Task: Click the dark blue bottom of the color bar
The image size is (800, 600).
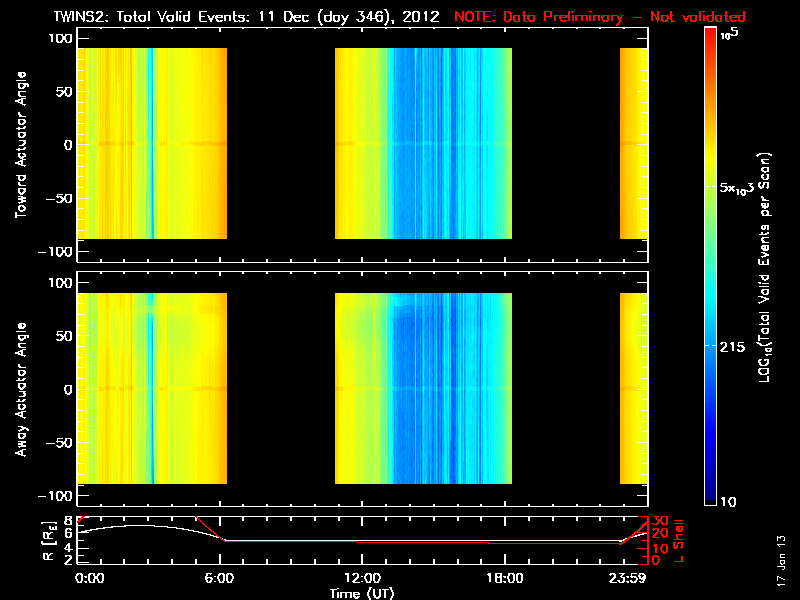Action: 711,495
